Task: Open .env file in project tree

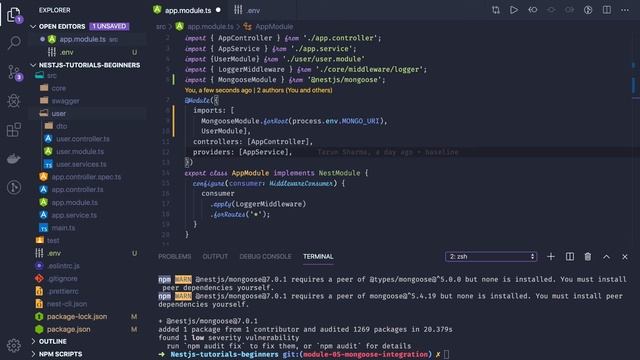Action: tap(54, 253)
